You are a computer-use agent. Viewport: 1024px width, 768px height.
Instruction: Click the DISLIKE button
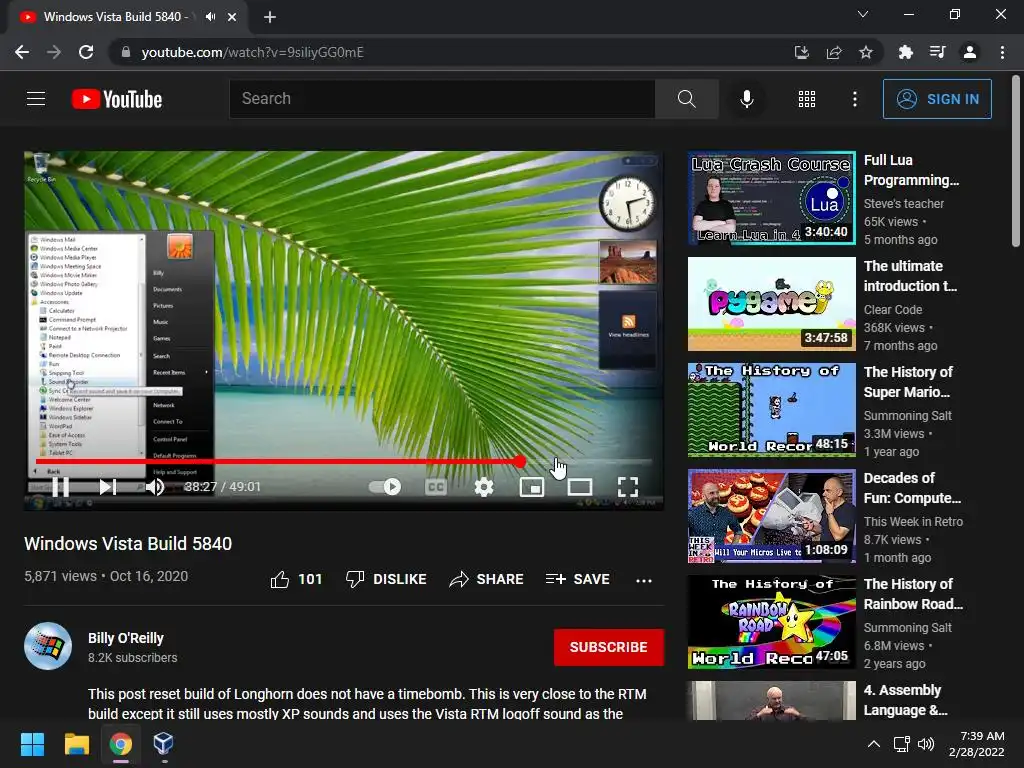pos(386,579)
